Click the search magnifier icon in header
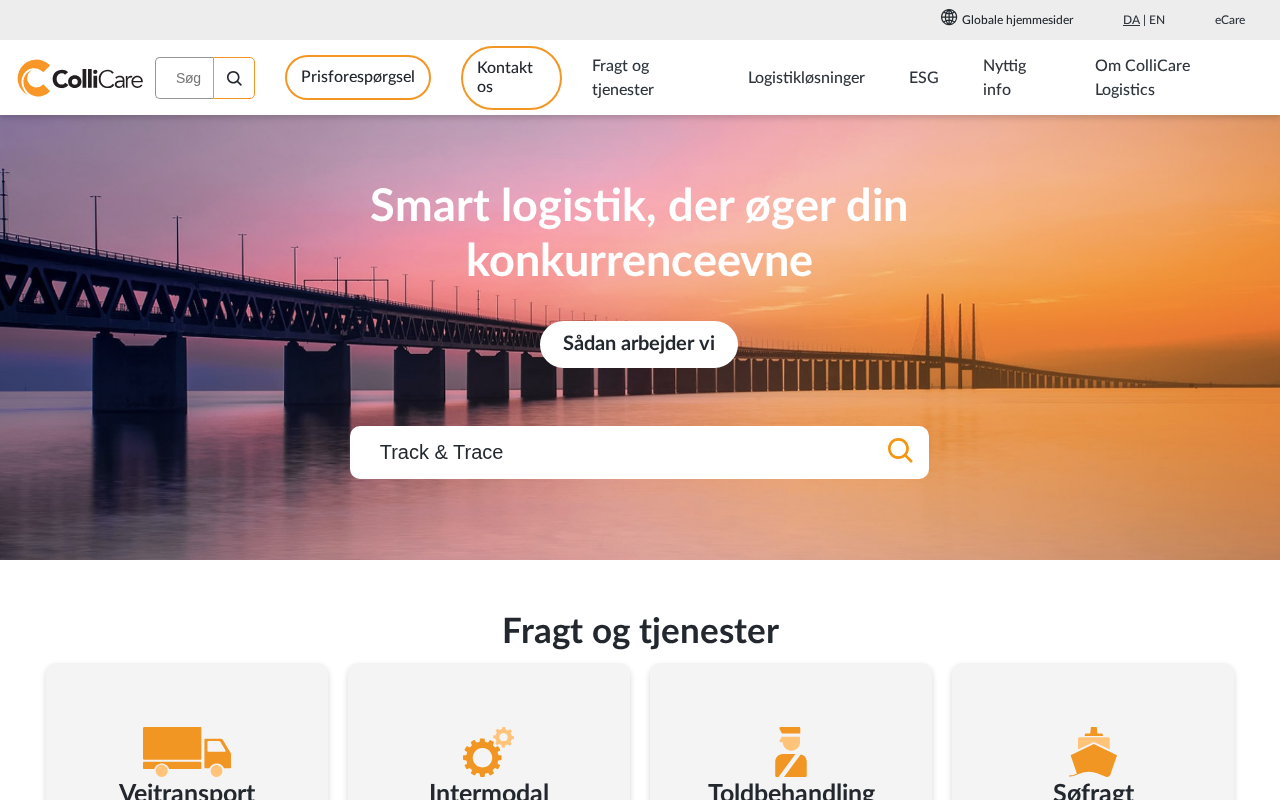Screen dimensions: 1280x800 [234, 78]
